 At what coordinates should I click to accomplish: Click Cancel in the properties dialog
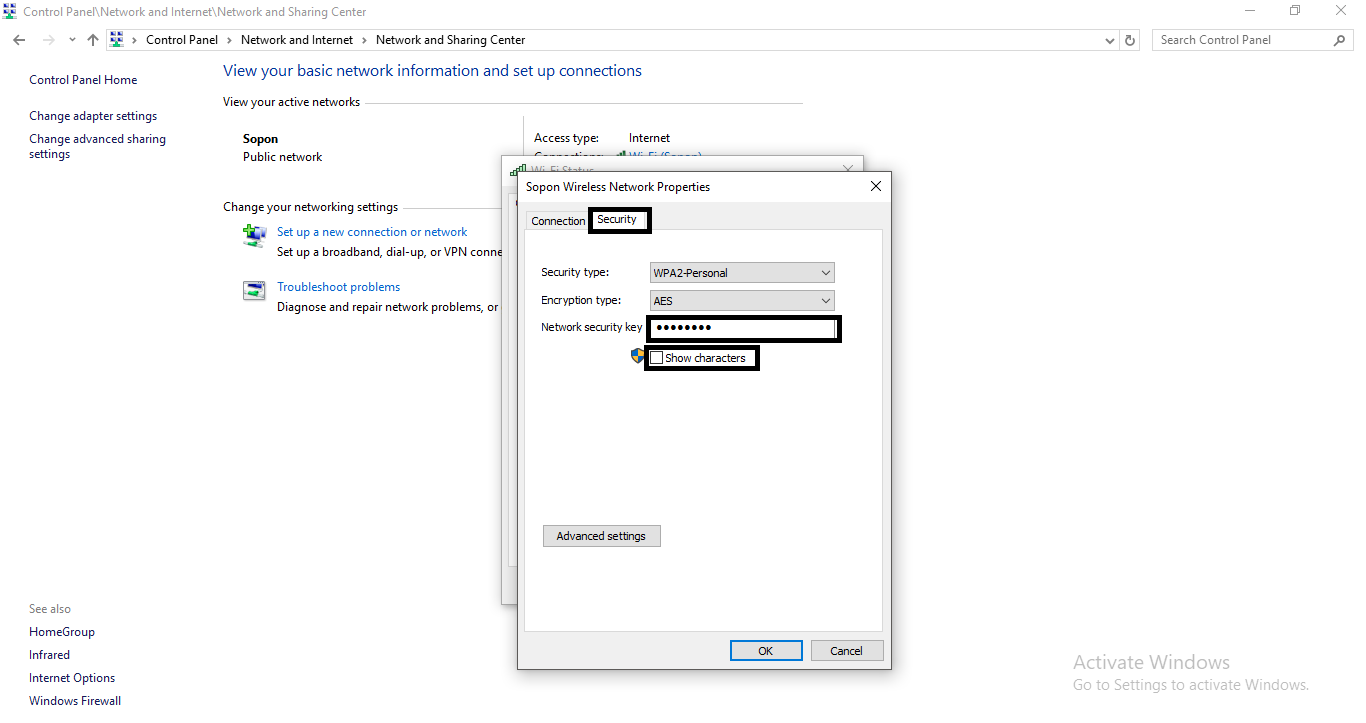point(846,651)
